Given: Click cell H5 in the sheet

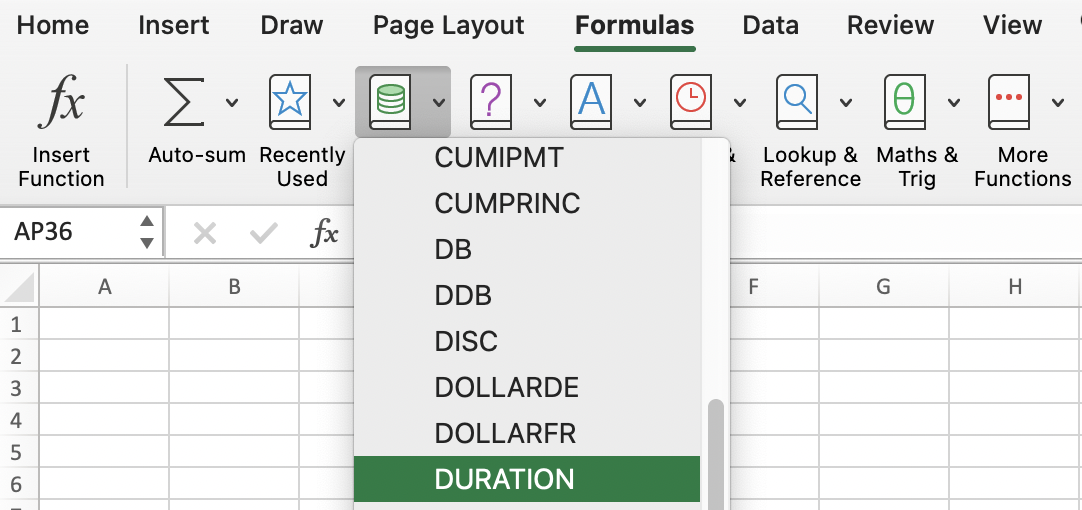Looking at the screenshot, I should tap(1015, 451).
